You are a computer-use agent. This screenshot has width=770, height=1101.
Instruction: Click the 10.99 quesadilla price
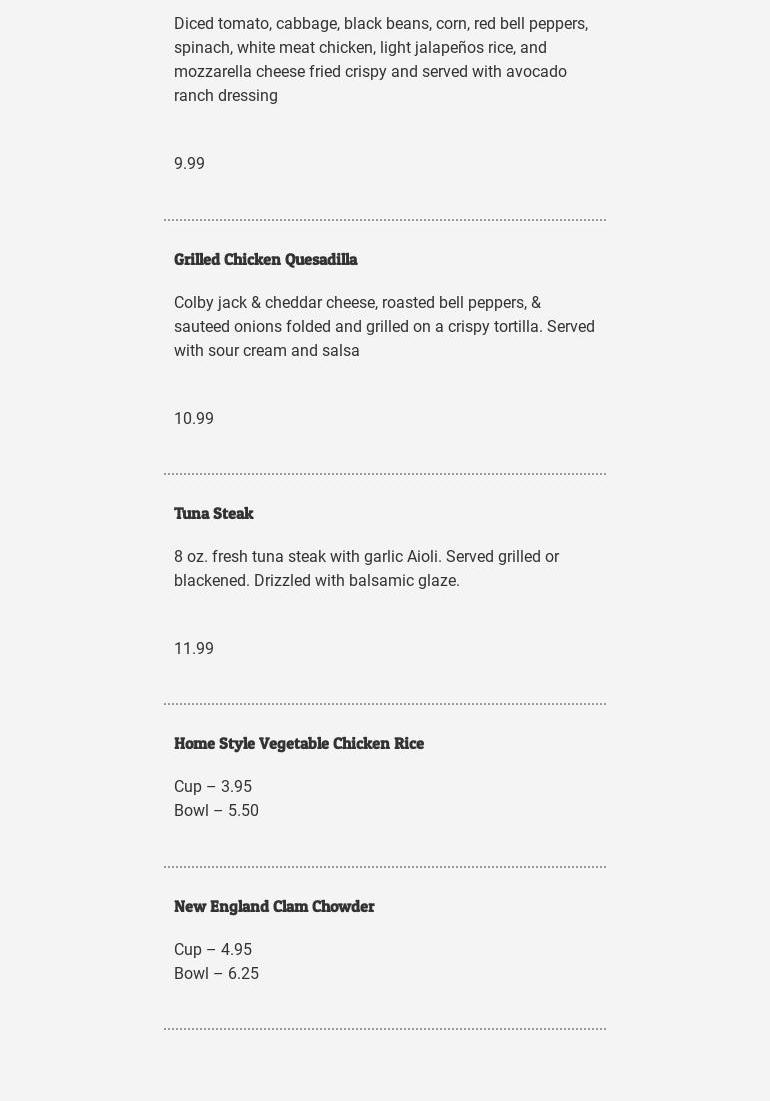point(193,418)
